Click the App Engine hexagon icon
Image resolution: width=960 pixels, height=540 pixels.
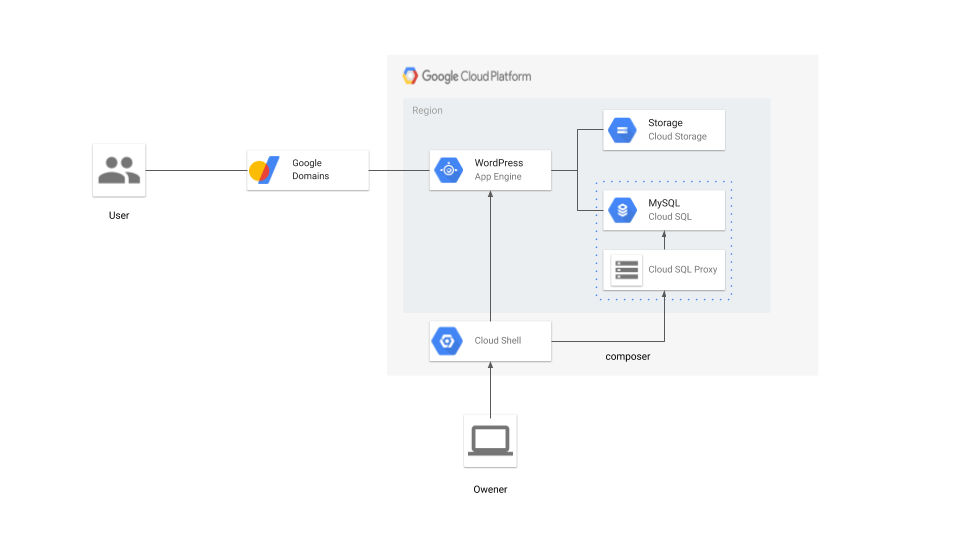449,170
